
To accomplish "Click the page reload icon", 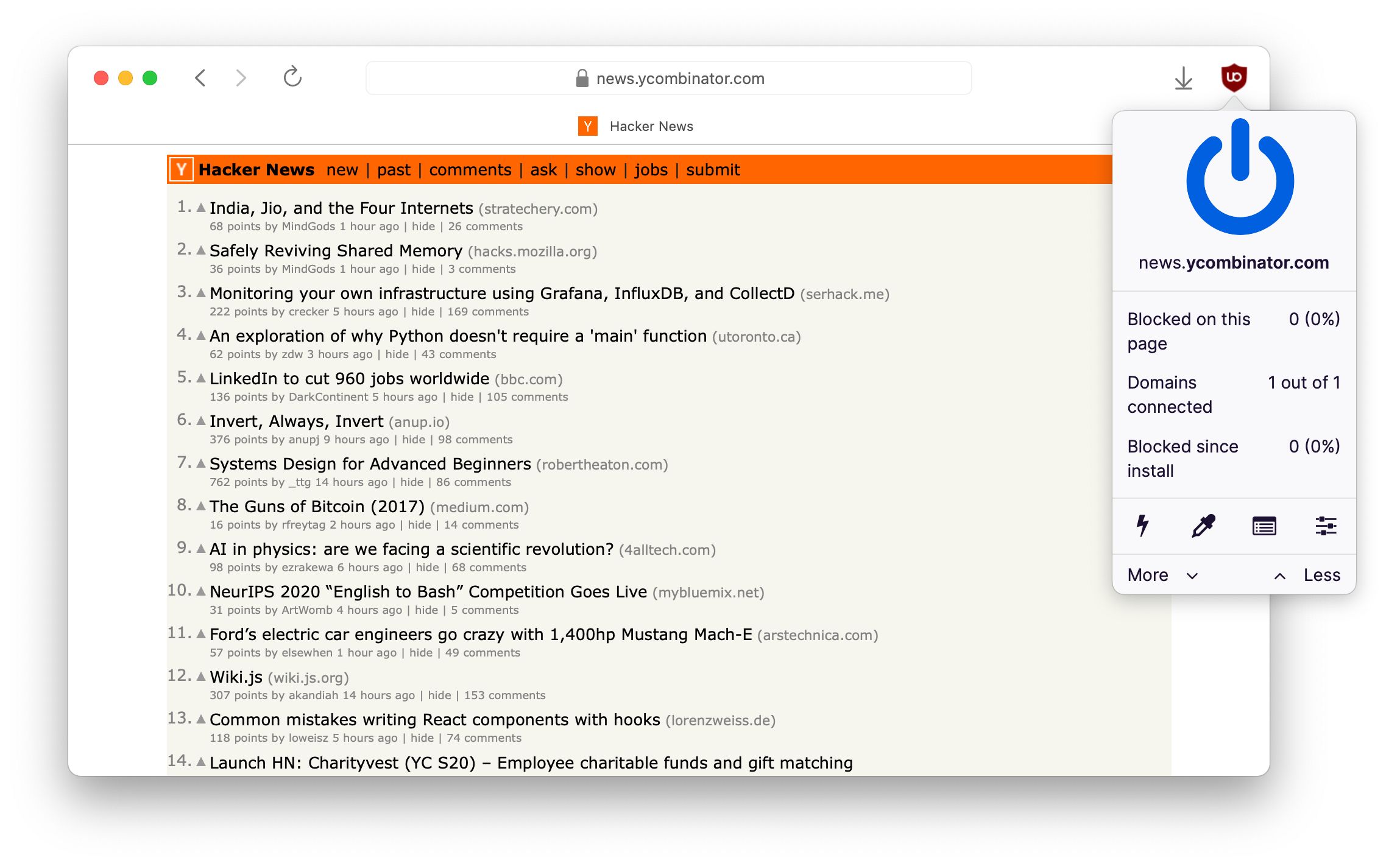I will 293,77.
